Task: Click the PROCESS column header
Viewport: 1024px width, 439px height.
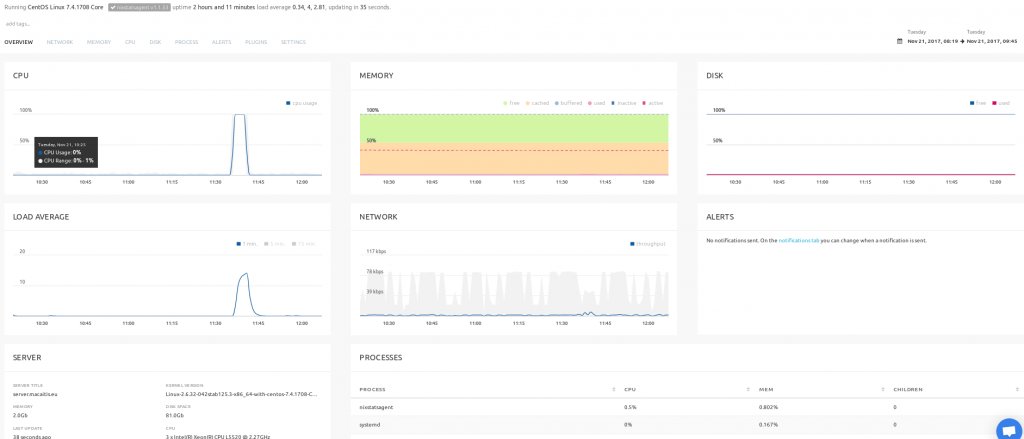Action: tap(372, 389)
